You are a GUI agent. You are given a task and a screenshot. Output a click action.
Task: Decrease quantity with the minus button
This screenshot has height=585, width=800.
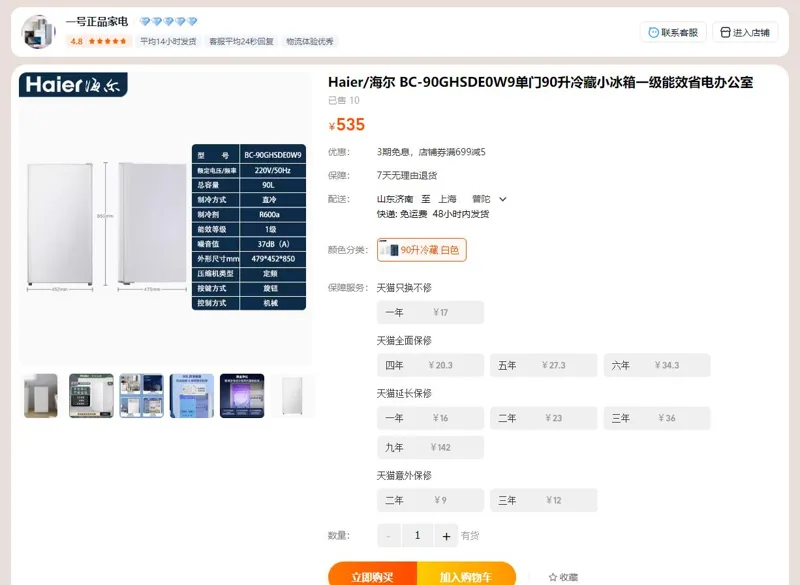pos(389,536)
